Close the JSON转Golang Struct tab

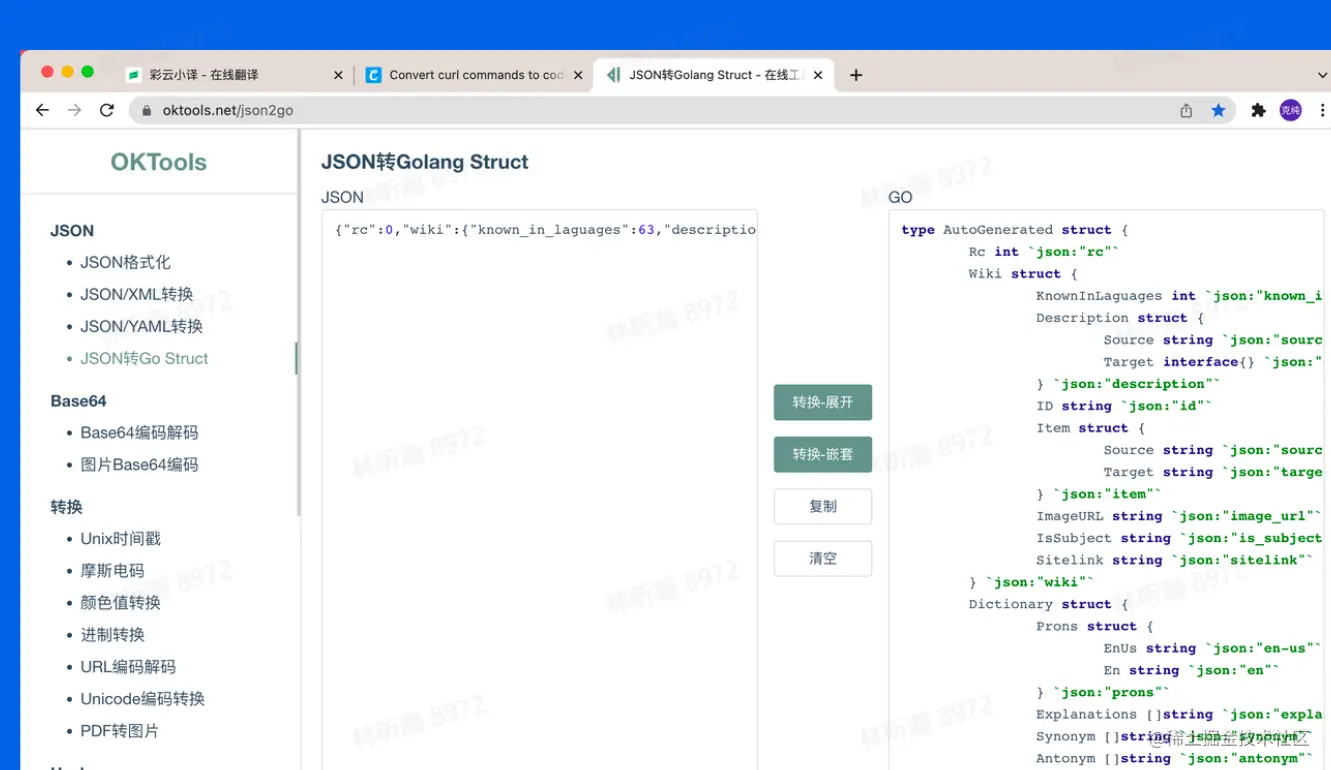click(818, 75)
